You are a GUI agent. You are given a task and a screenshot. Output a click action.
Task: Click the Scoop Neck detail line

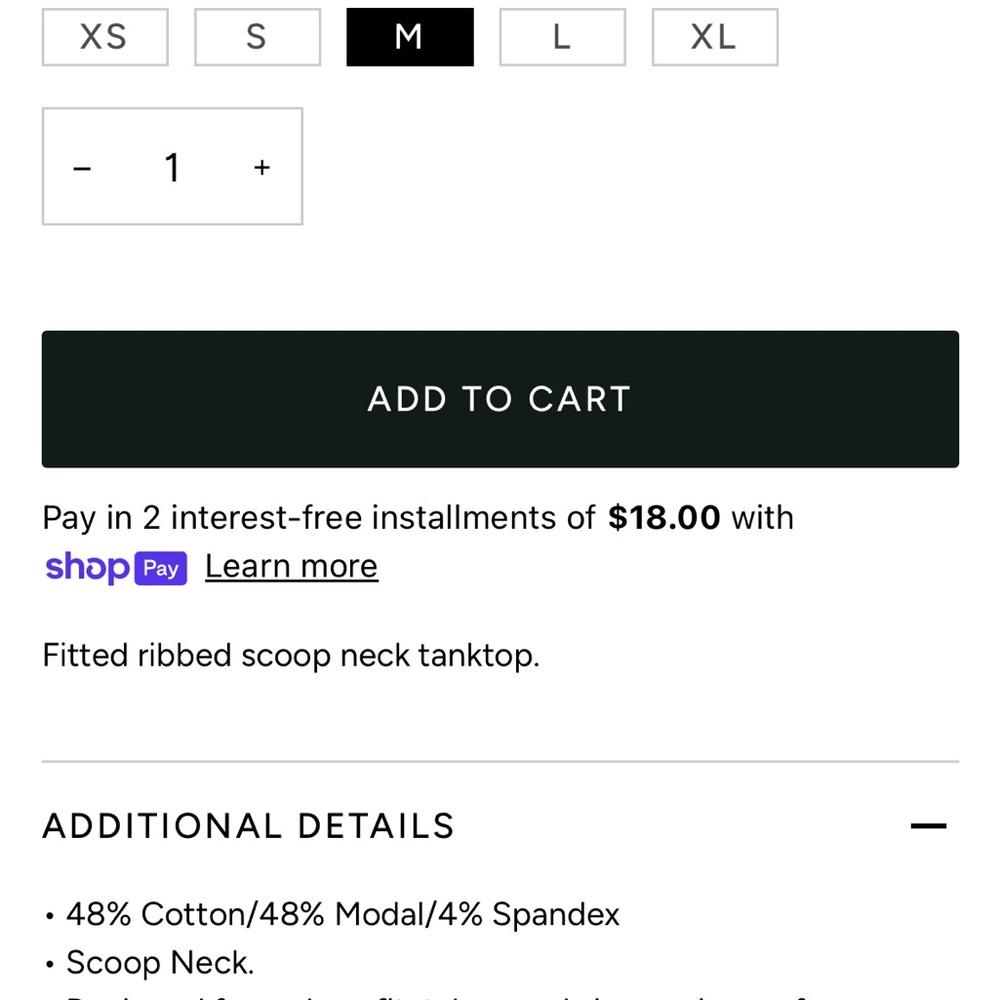click(x=160, y=962)
